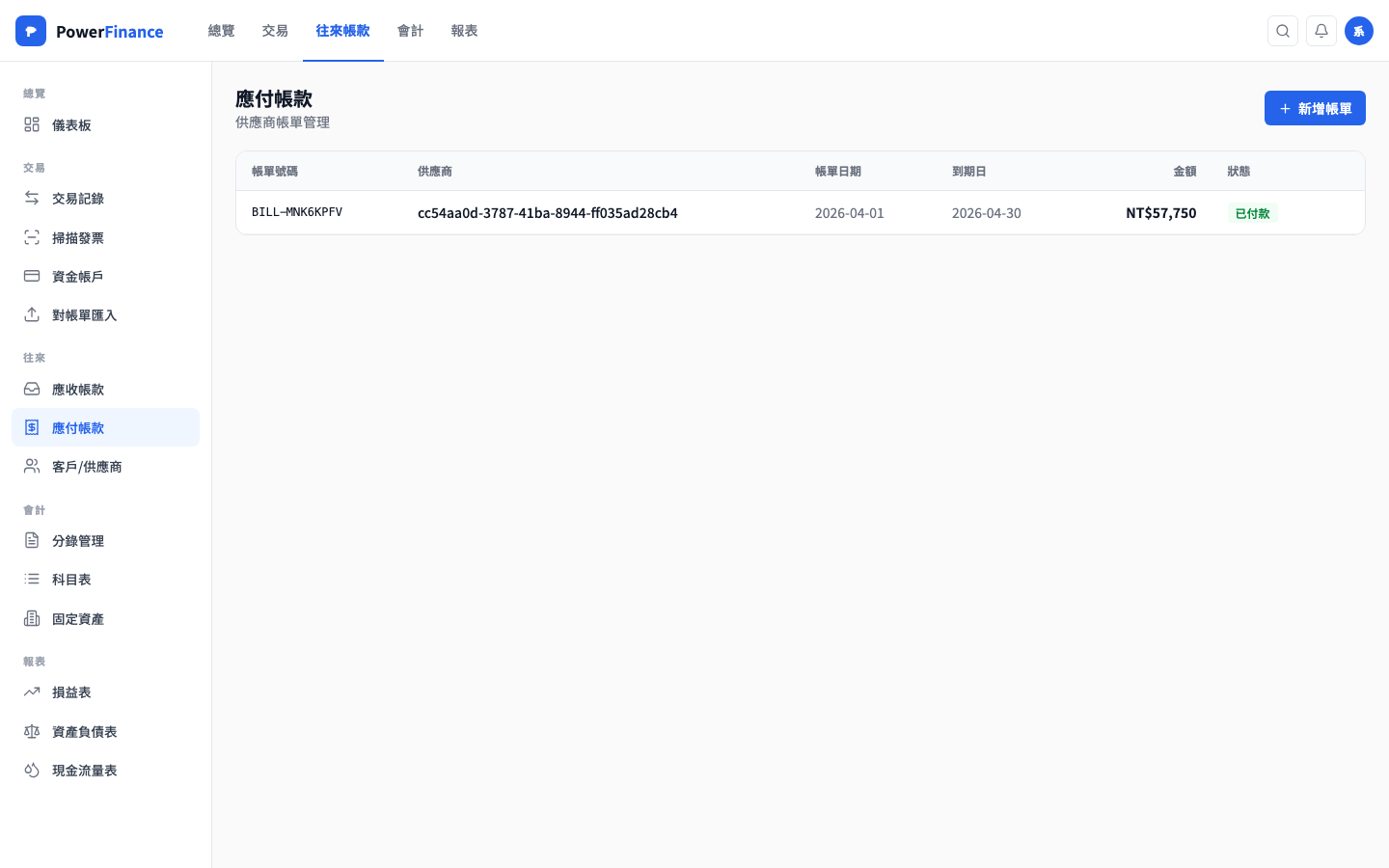Switch to the 會計 tab

tap(410, 30)
